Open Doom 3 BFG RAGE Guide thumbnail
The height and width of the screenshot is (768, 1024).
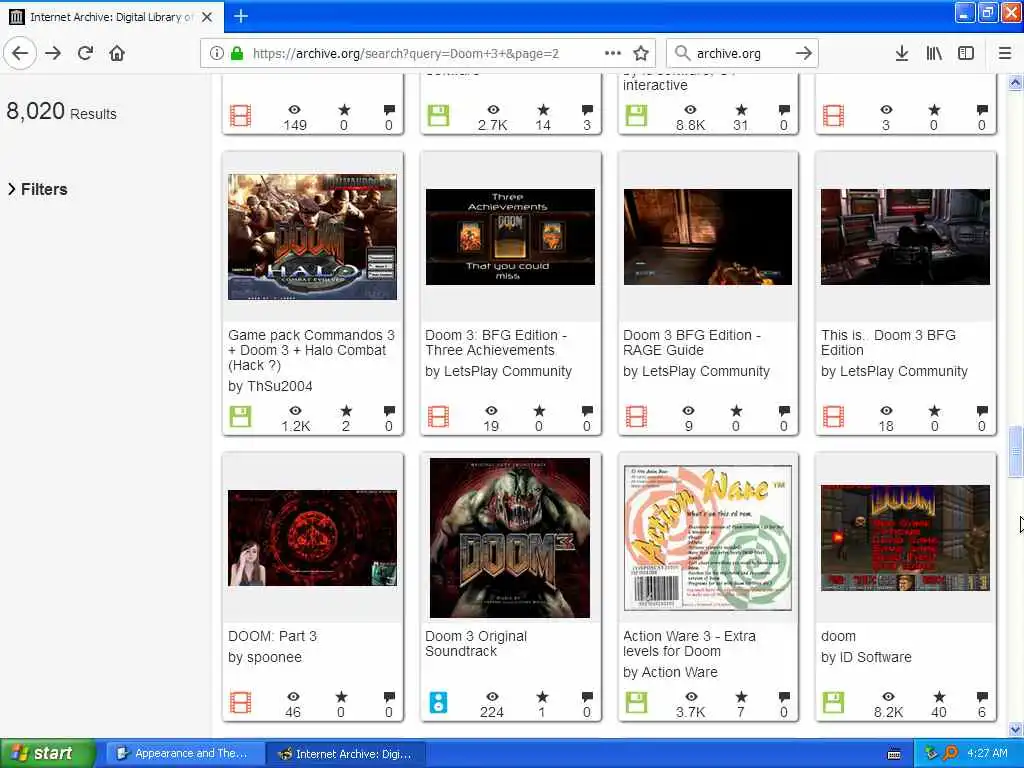click(708, 236)
